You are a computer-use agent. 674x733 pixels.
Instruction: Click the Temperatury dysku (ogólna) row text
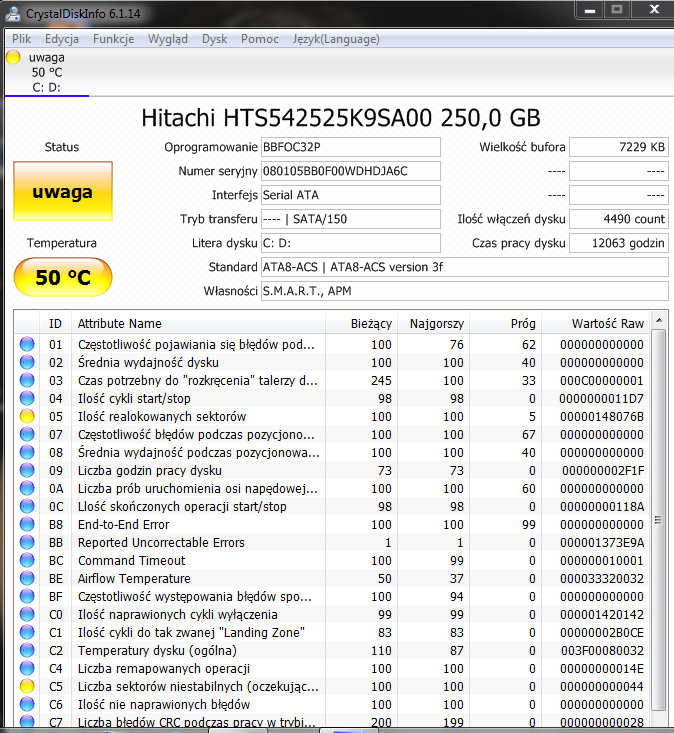[157, 650]
